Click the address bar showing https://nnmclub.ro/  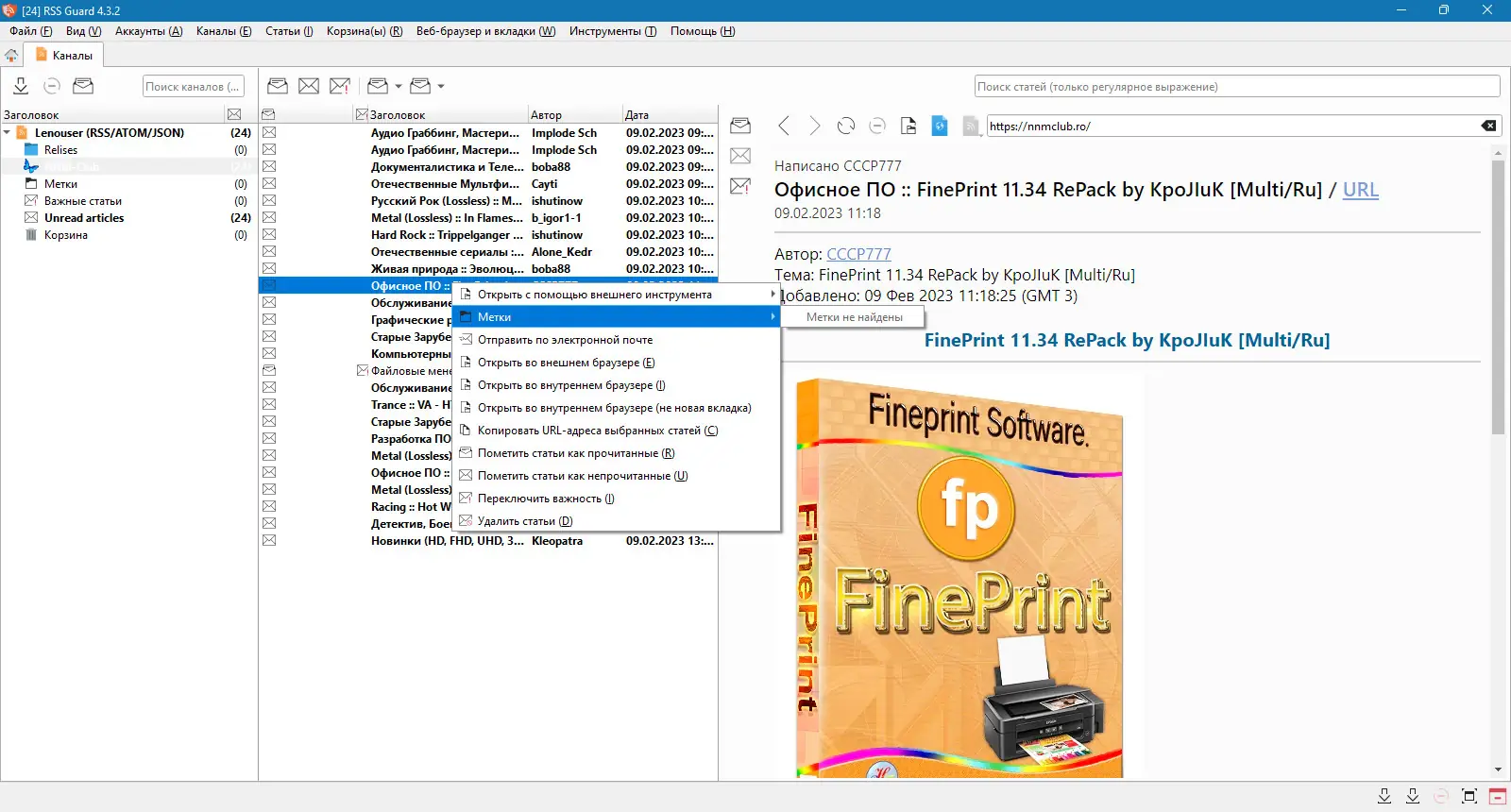pyautogui.click(x=1232, y=126)
